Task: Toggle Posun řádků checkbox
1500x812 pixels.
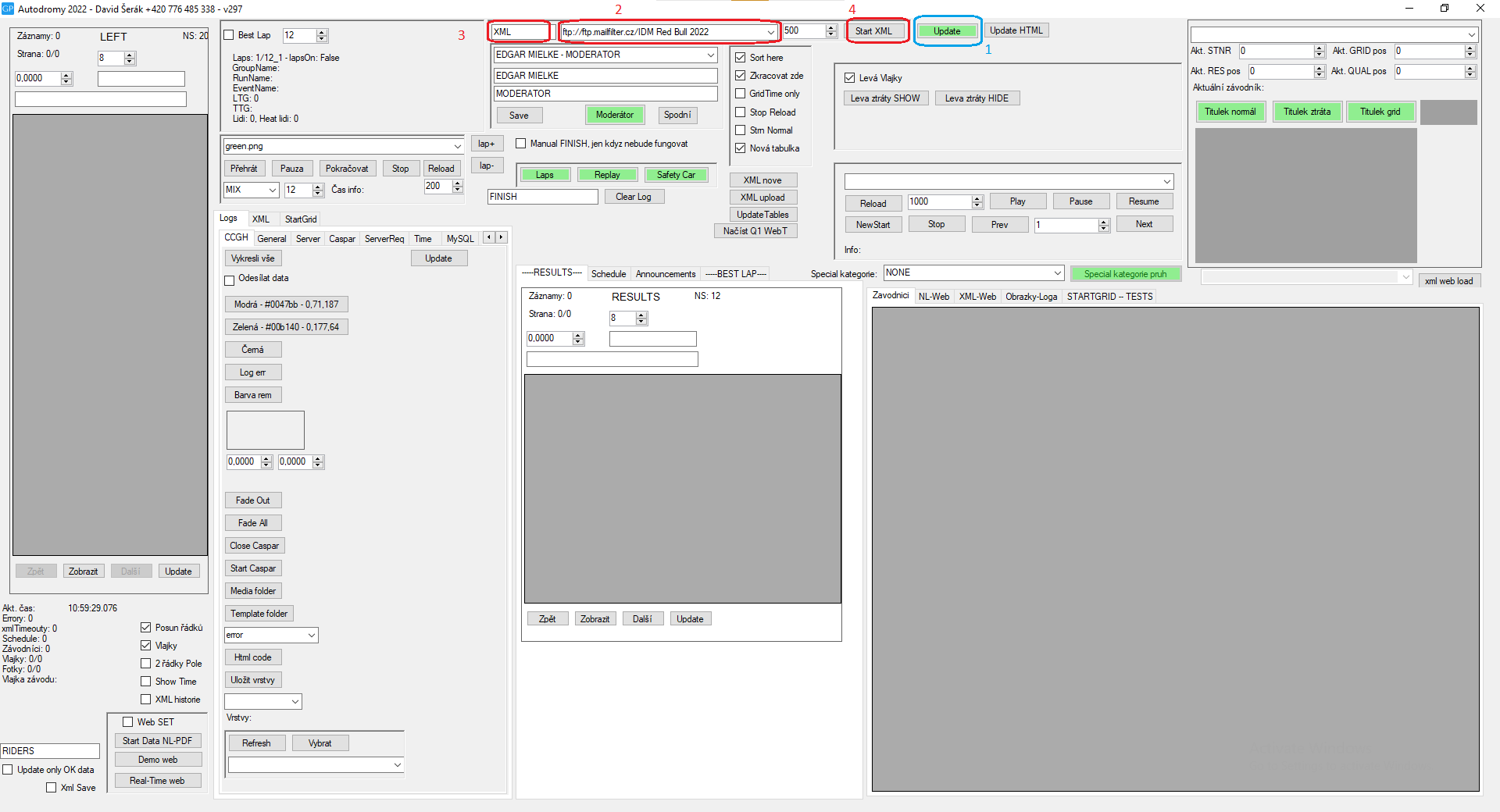Action: [x=145, y=628]
